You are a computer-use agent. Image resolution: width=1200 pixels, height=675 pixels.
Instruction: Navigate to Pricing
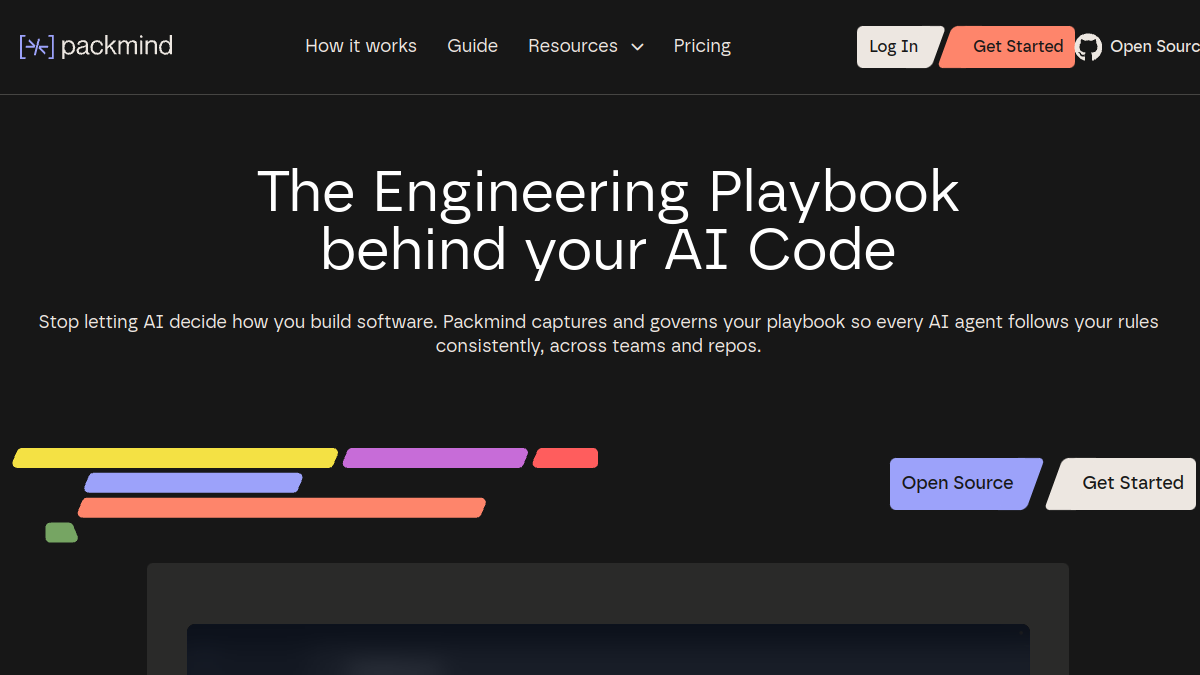click(702, 46)
